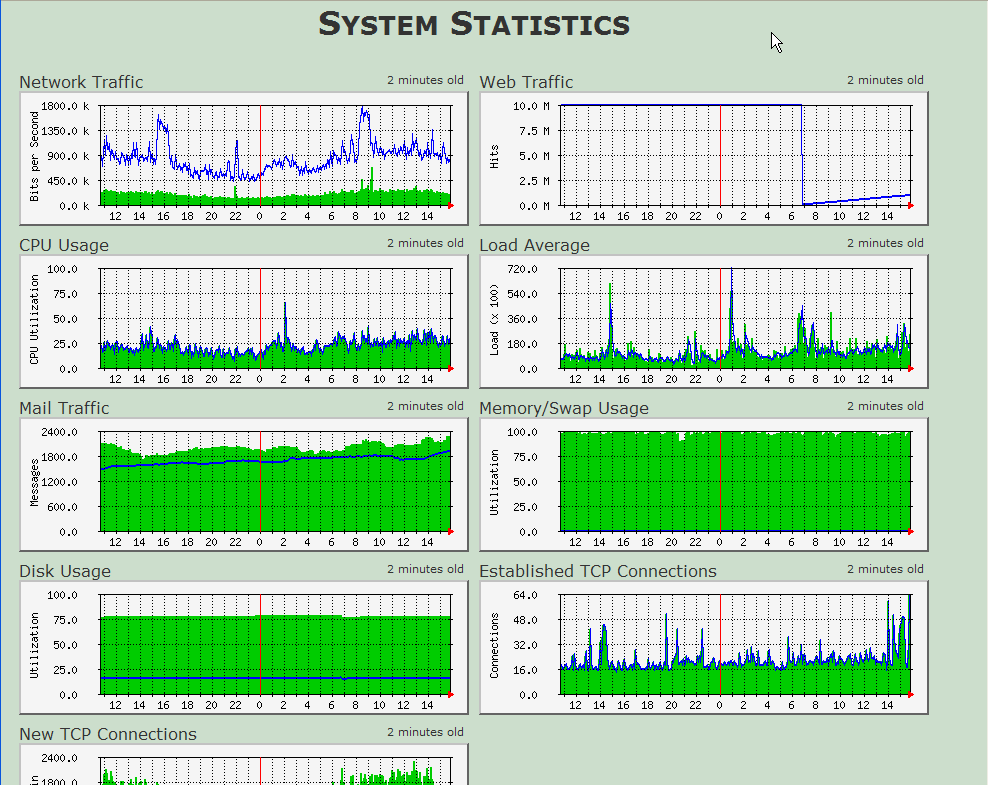Click the Network Traffic title label
Viewport: 988px width, 785px height.
coord(81,82)
